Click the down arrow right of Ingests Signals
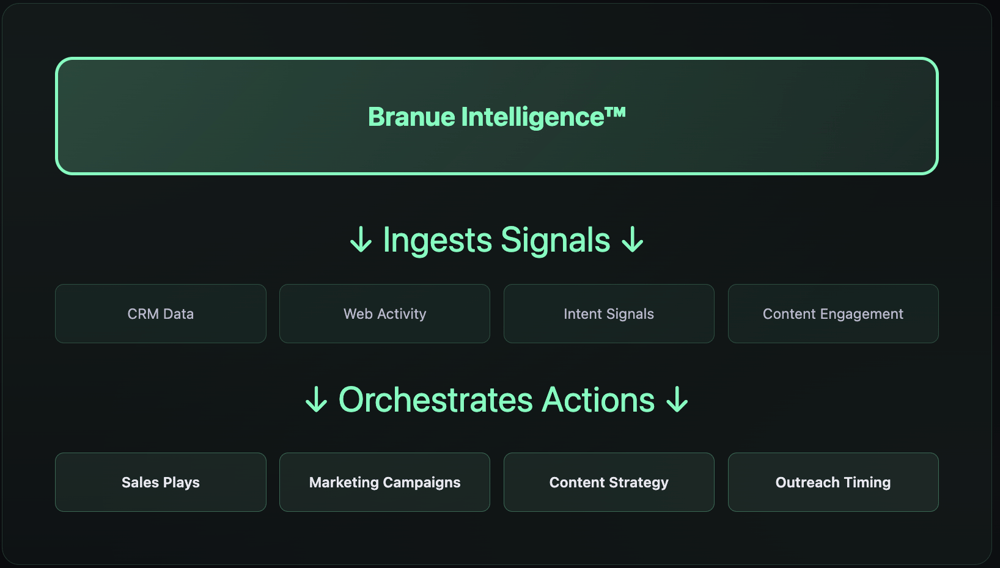Viewport: 1000px width, 568px height. point(632,241)
